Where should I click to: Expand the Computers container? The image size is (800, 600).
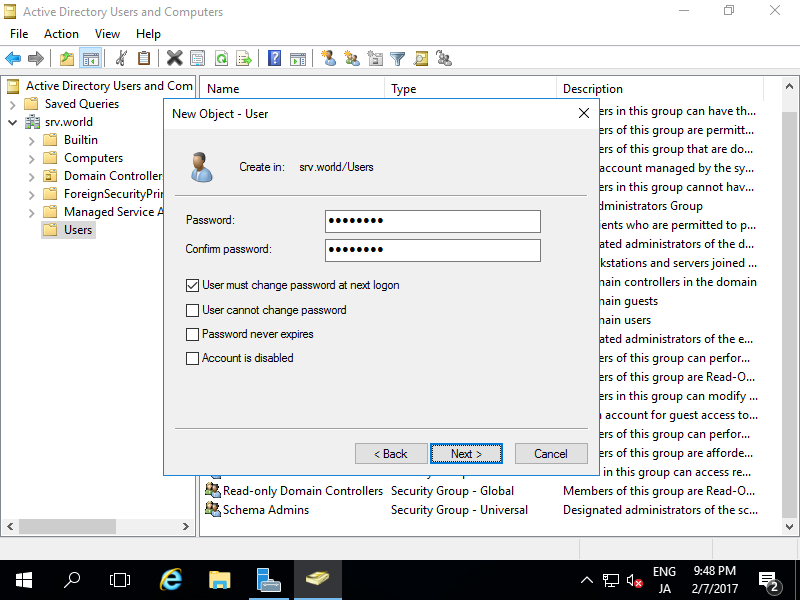pyautogui.click(x=32, y=159)
